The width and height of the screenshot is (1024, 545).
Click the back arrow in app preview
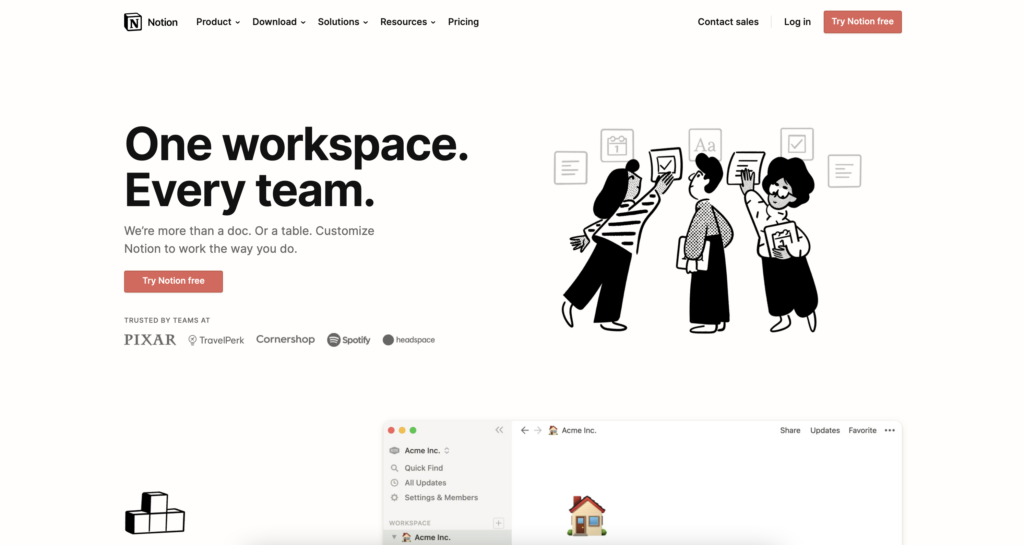(524, 430)
